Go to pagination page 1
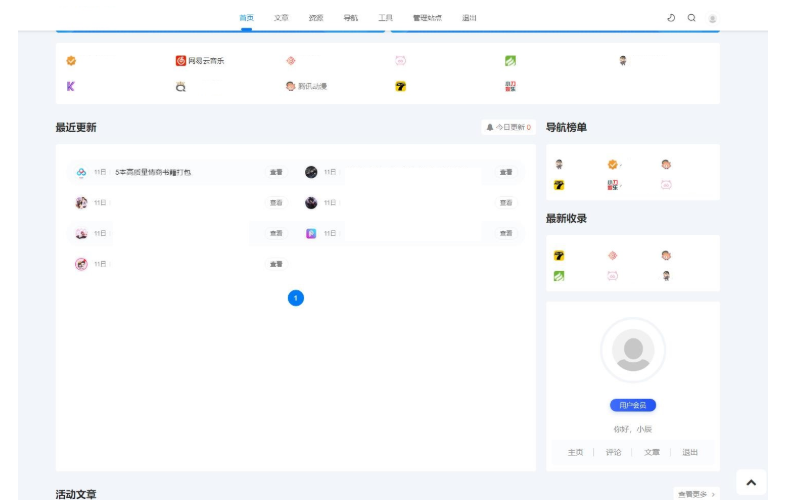 295,298
